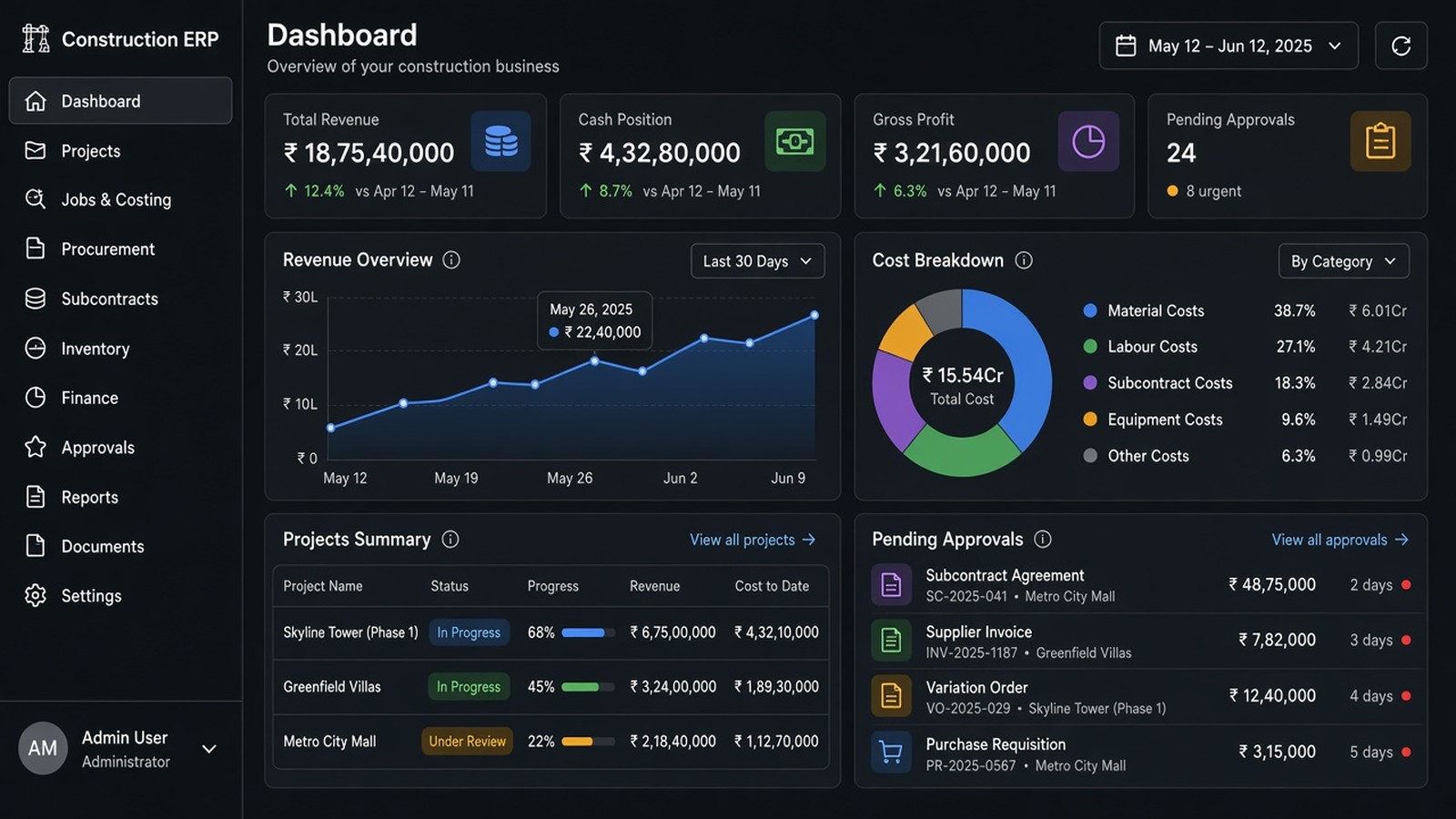Click the Variation Order orange document icon
Viewport: 1456px width, 819px height.
892,696
